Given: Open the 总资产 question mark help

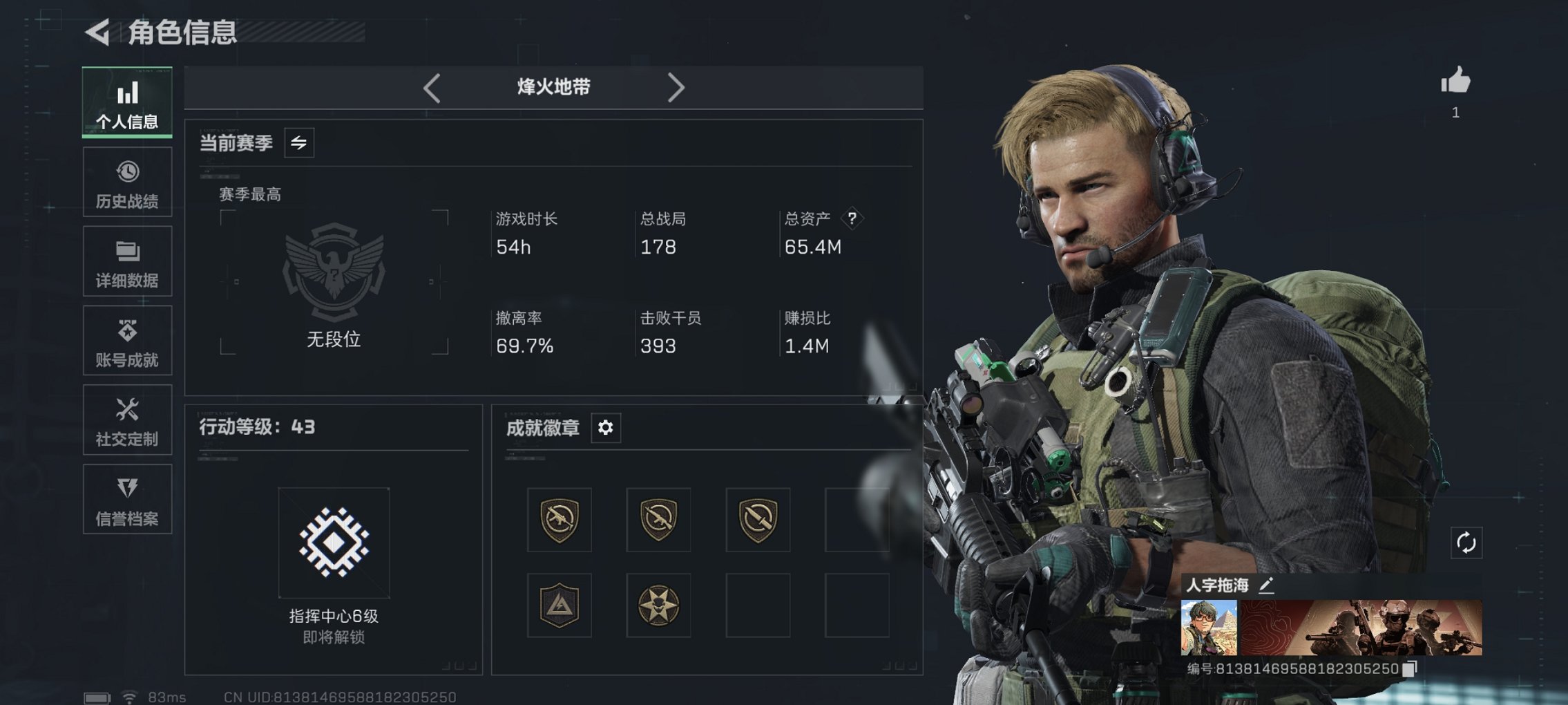Looking at the screenshot, I should (852, 218).
